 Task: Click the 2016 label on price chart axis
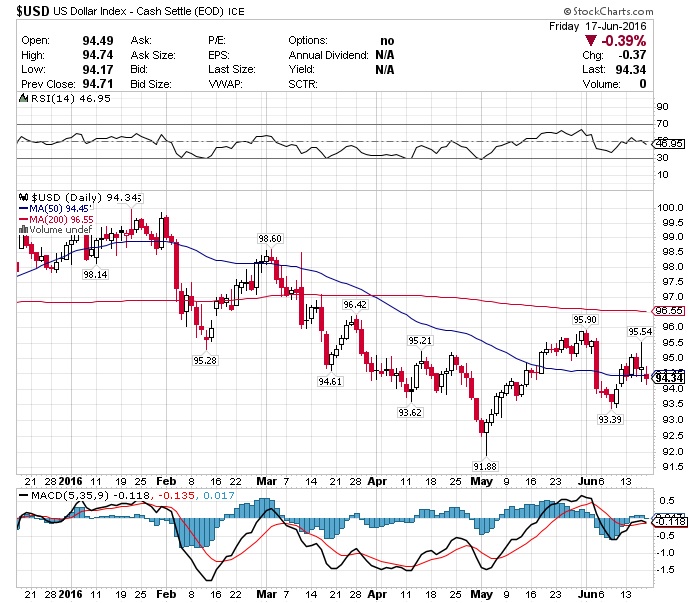coord(71,481)
